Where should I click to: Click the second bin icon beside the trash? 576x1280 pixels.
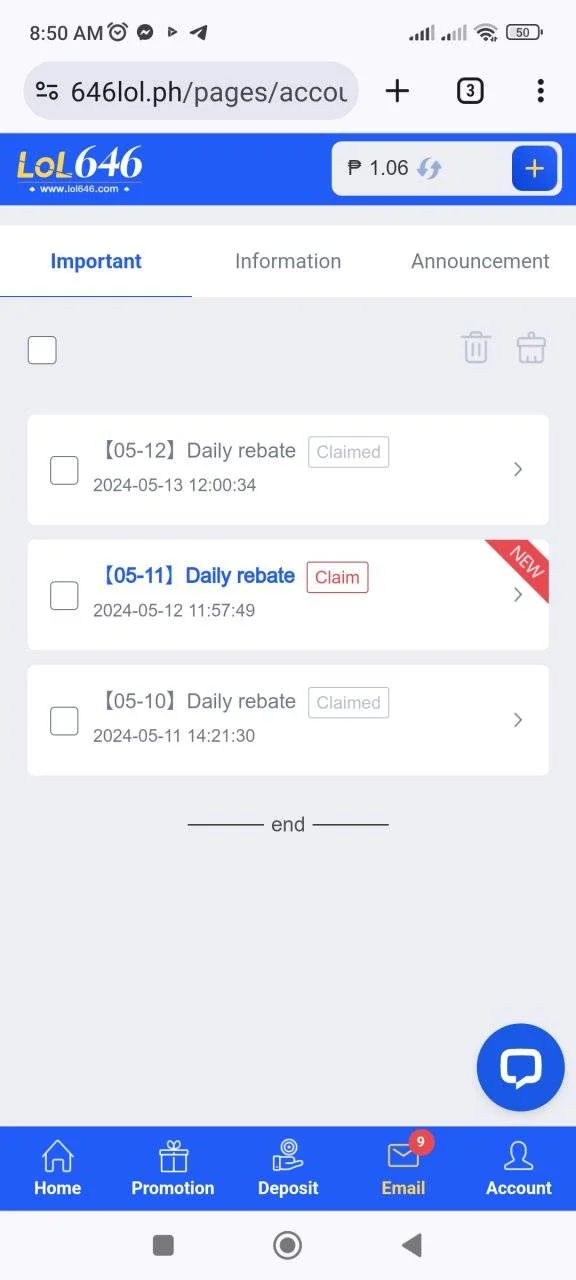coord(531,348)
